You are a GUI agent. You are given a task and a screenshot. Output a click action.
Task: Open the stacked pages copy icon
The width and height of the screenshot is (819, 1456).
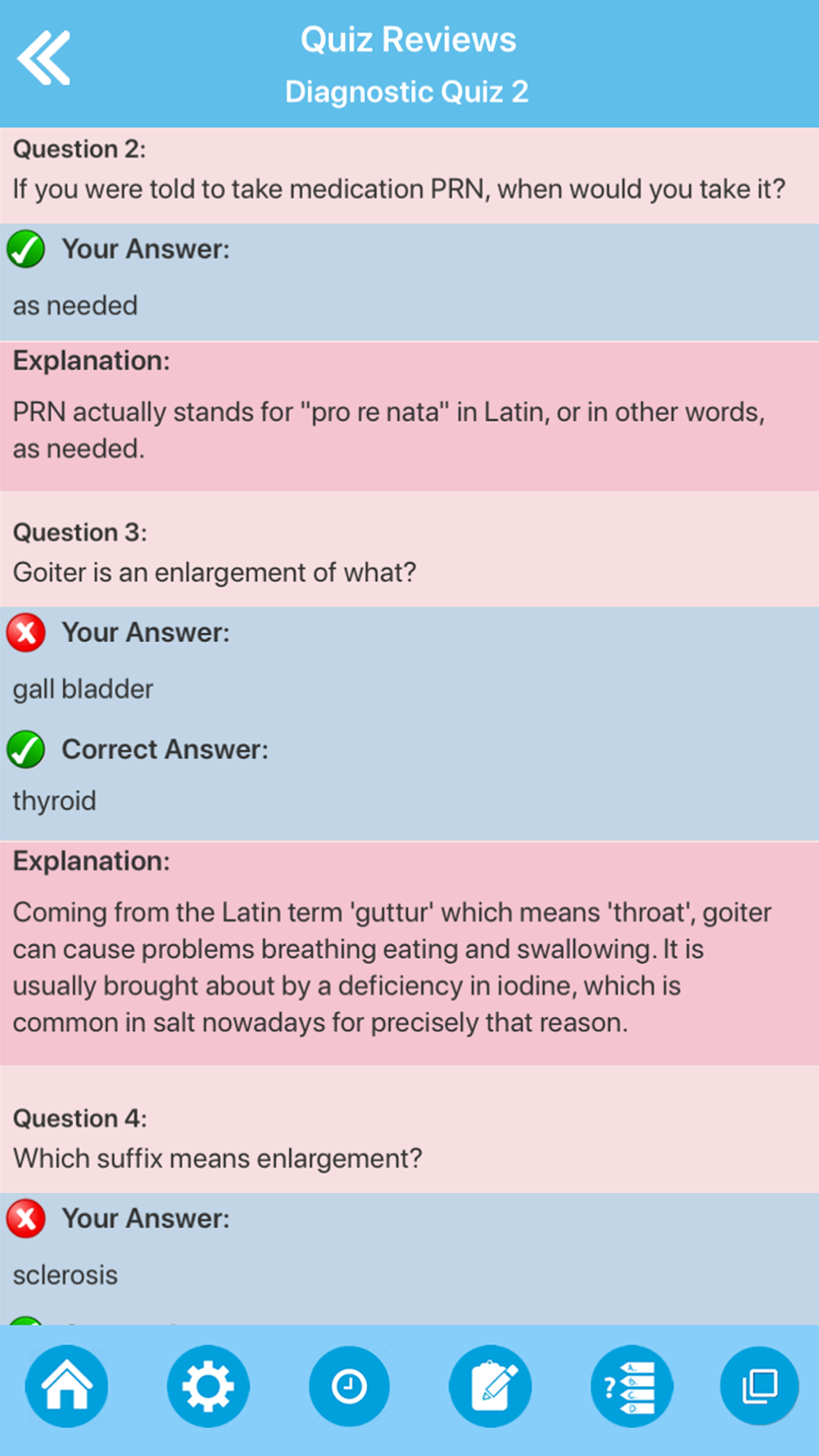point(759,1386)
